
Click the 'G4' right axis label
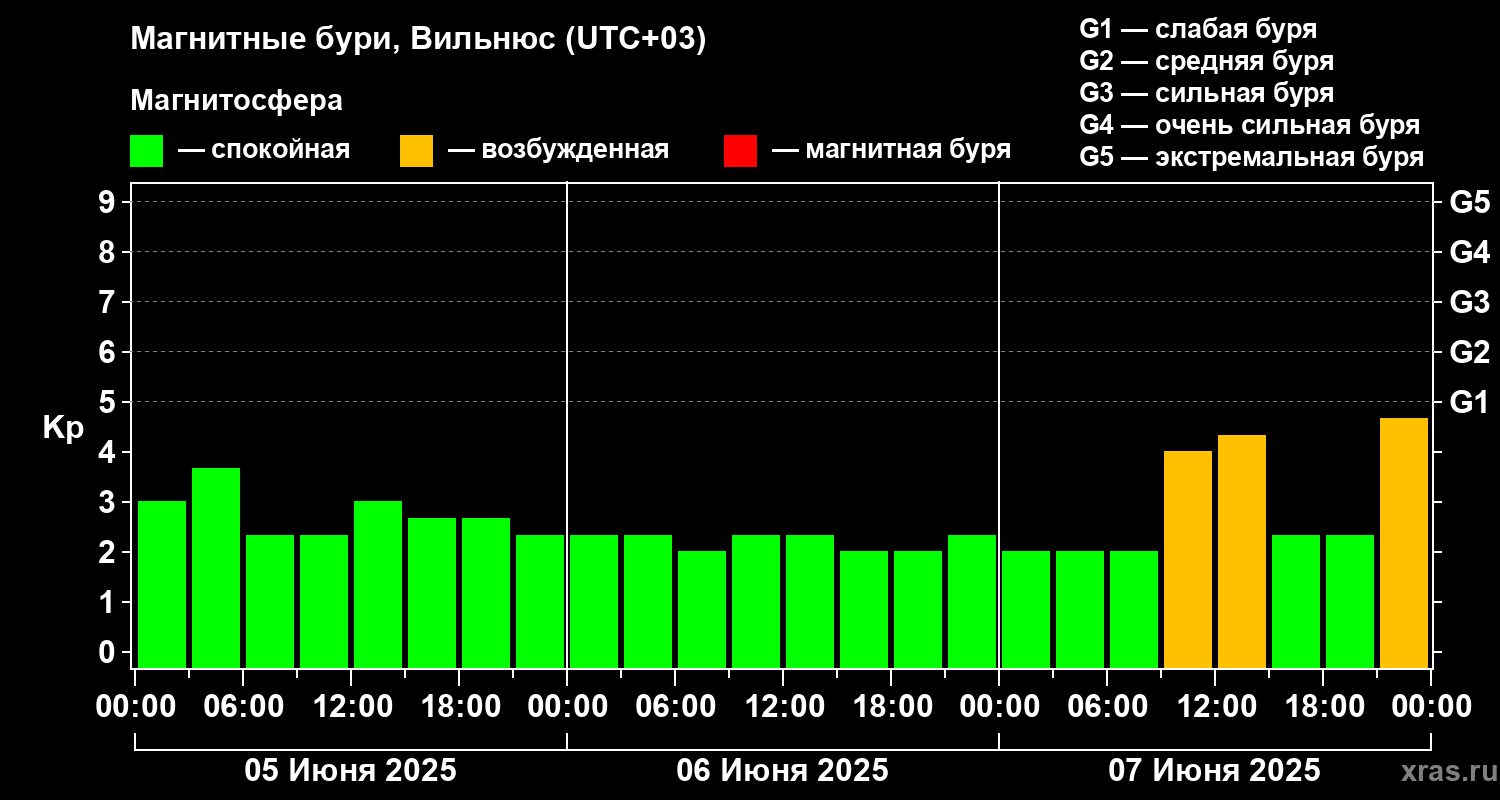(x=1469, y=252)
